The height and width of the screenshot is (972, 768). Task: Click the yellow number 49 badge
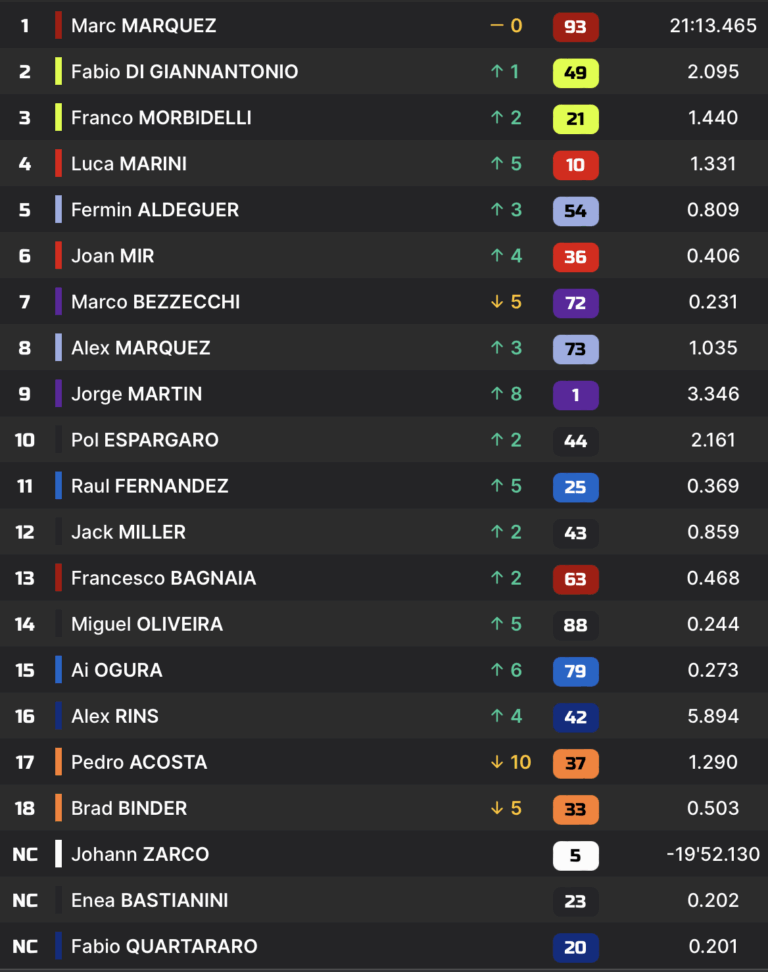click(x=575, y=72)
